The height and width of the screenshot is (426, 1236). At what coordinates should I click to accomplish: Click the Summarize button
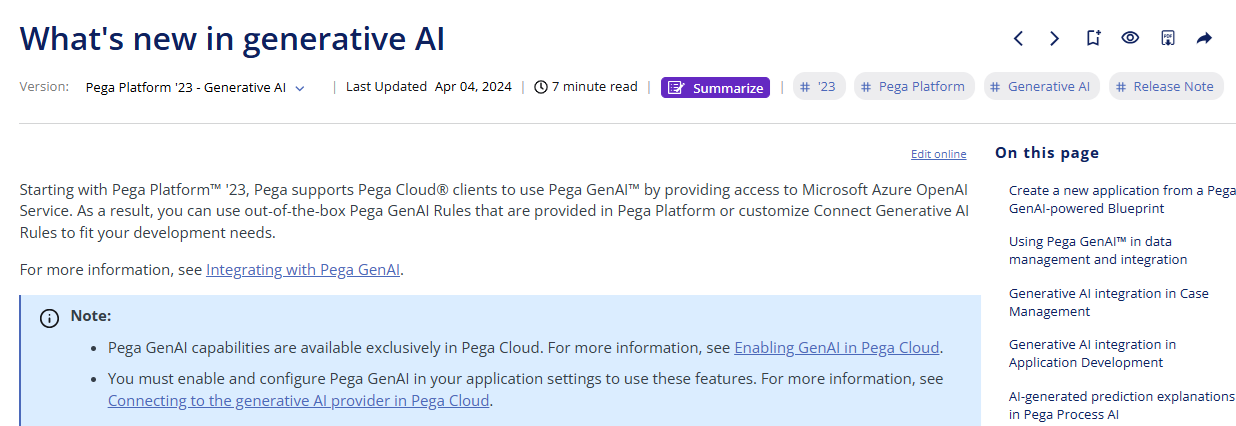715,88
